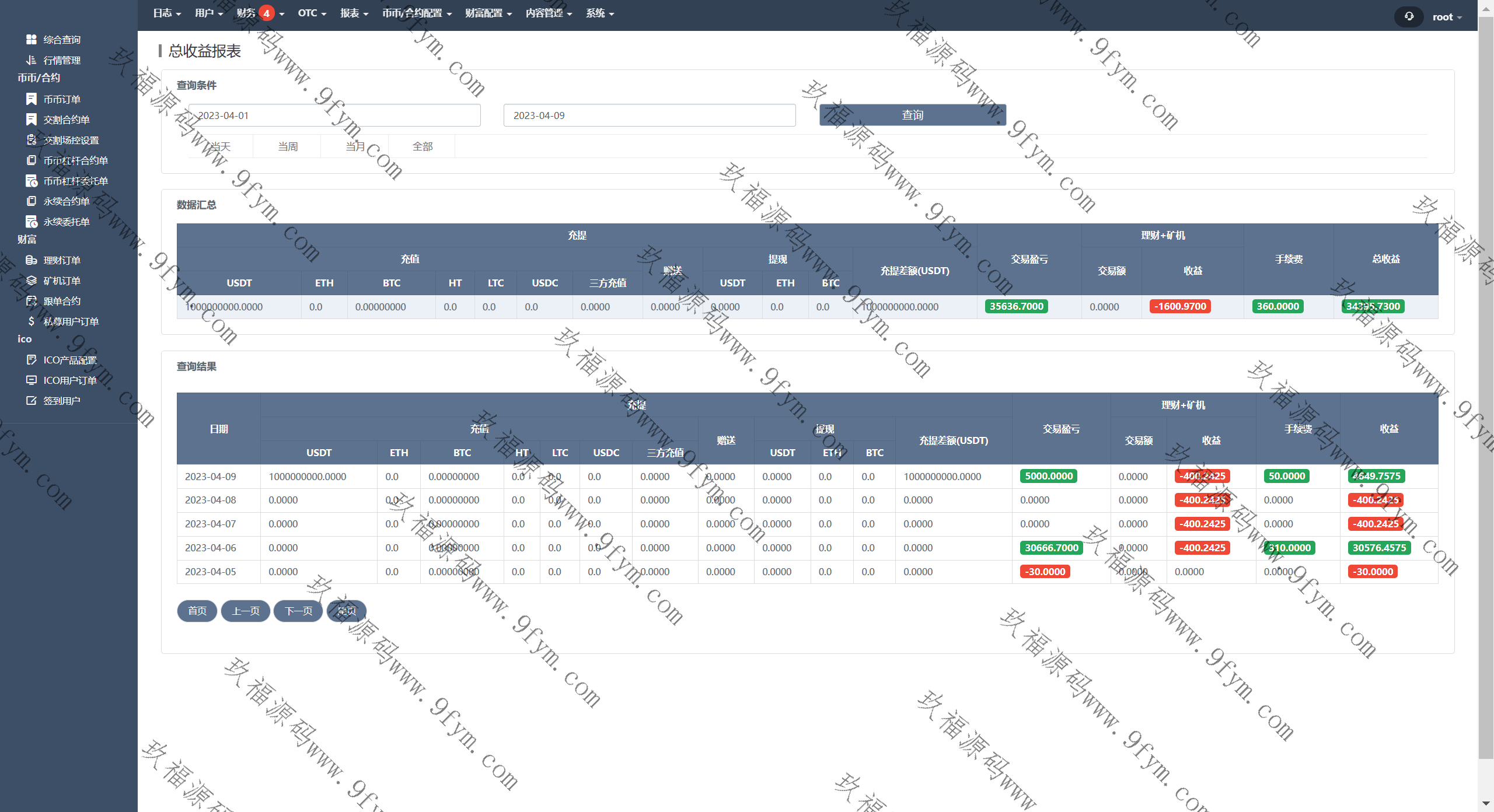Click the headset support icon near root
1494x812 pixels.
point(1409,16)
